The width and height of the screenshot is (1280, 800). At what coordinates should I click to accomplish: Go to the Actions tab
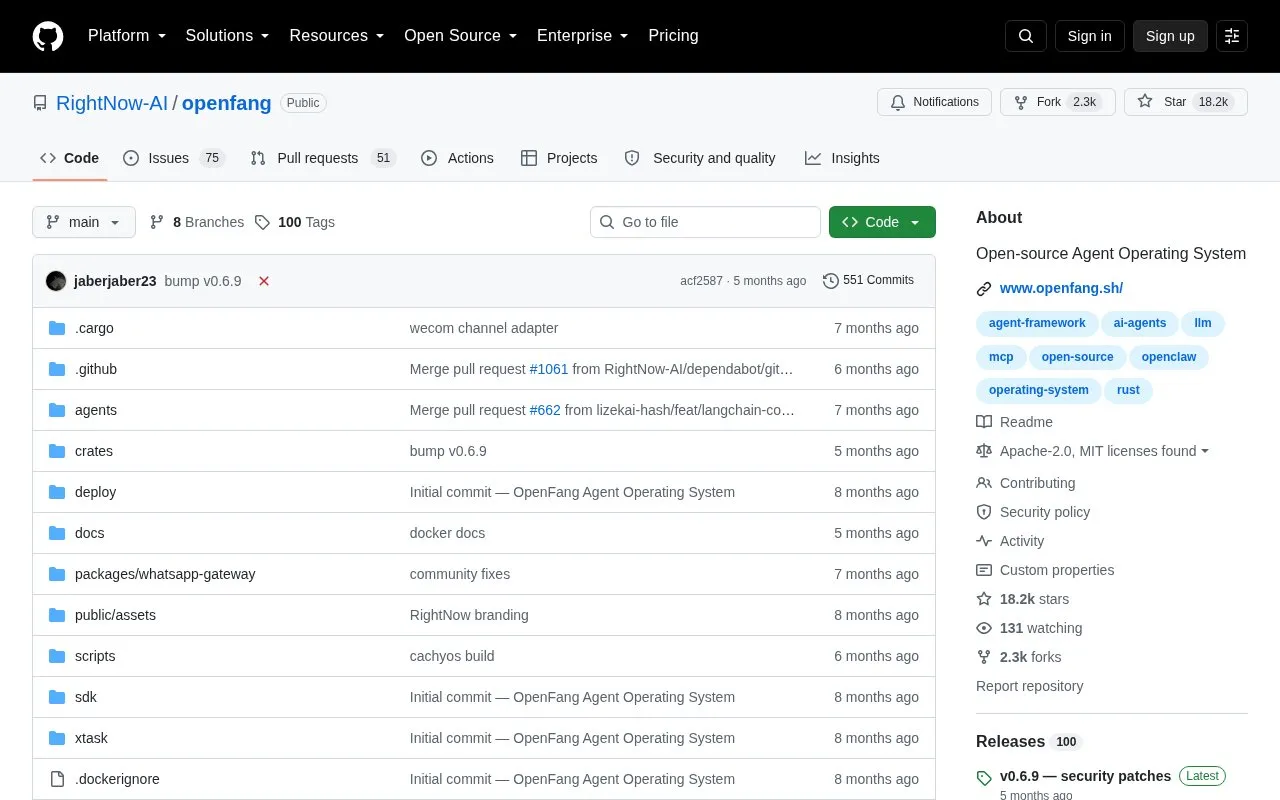click(458, 158)
